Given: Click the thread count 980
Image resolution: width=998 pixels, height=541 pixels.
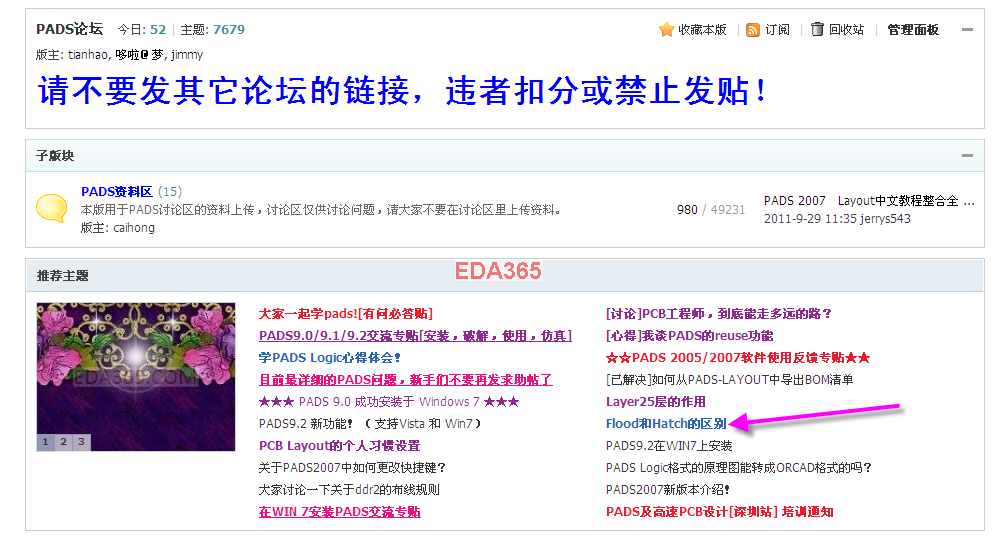Looking at the screenshot, I should pos(687,210).
